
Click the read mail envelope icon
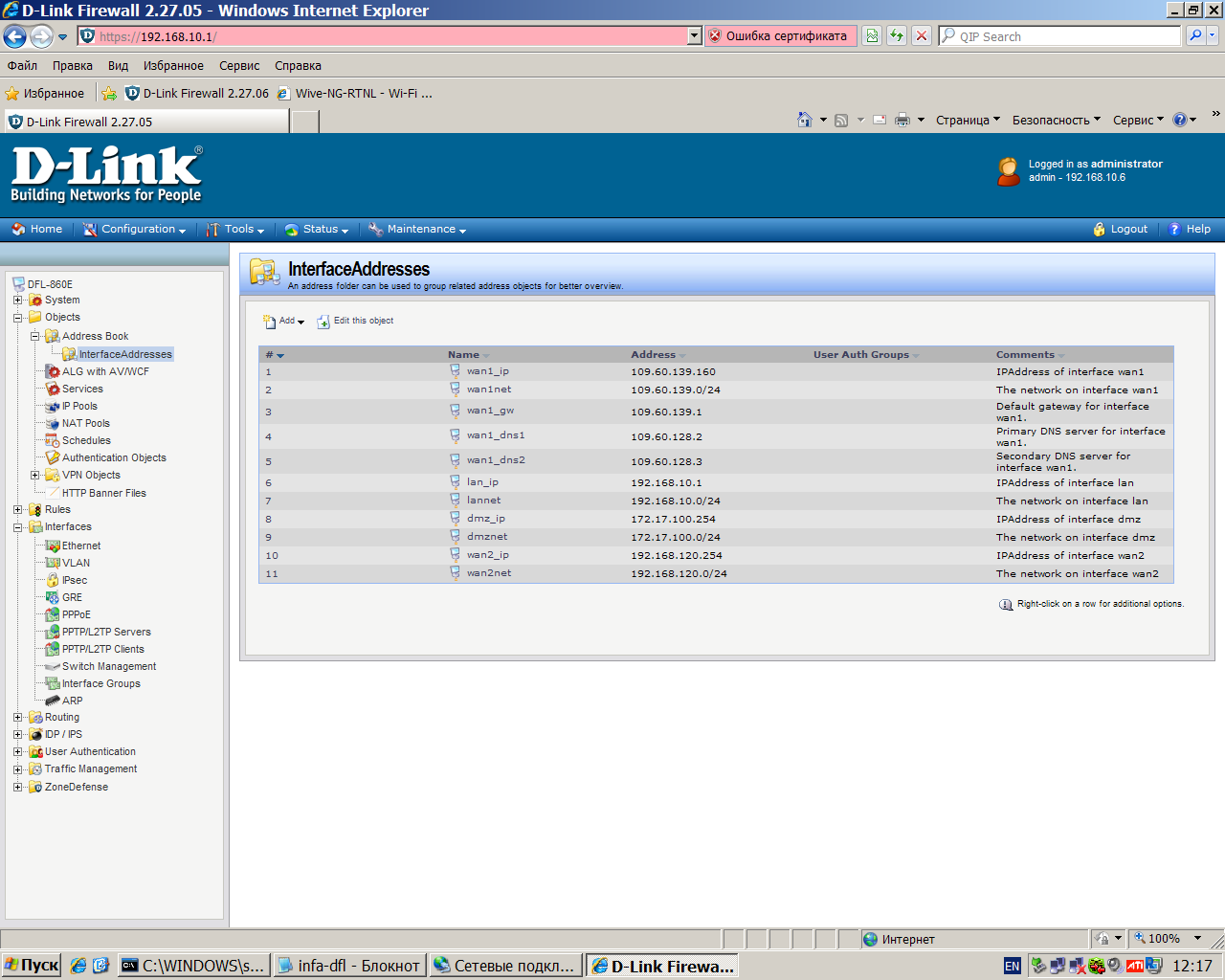point(880,120)
